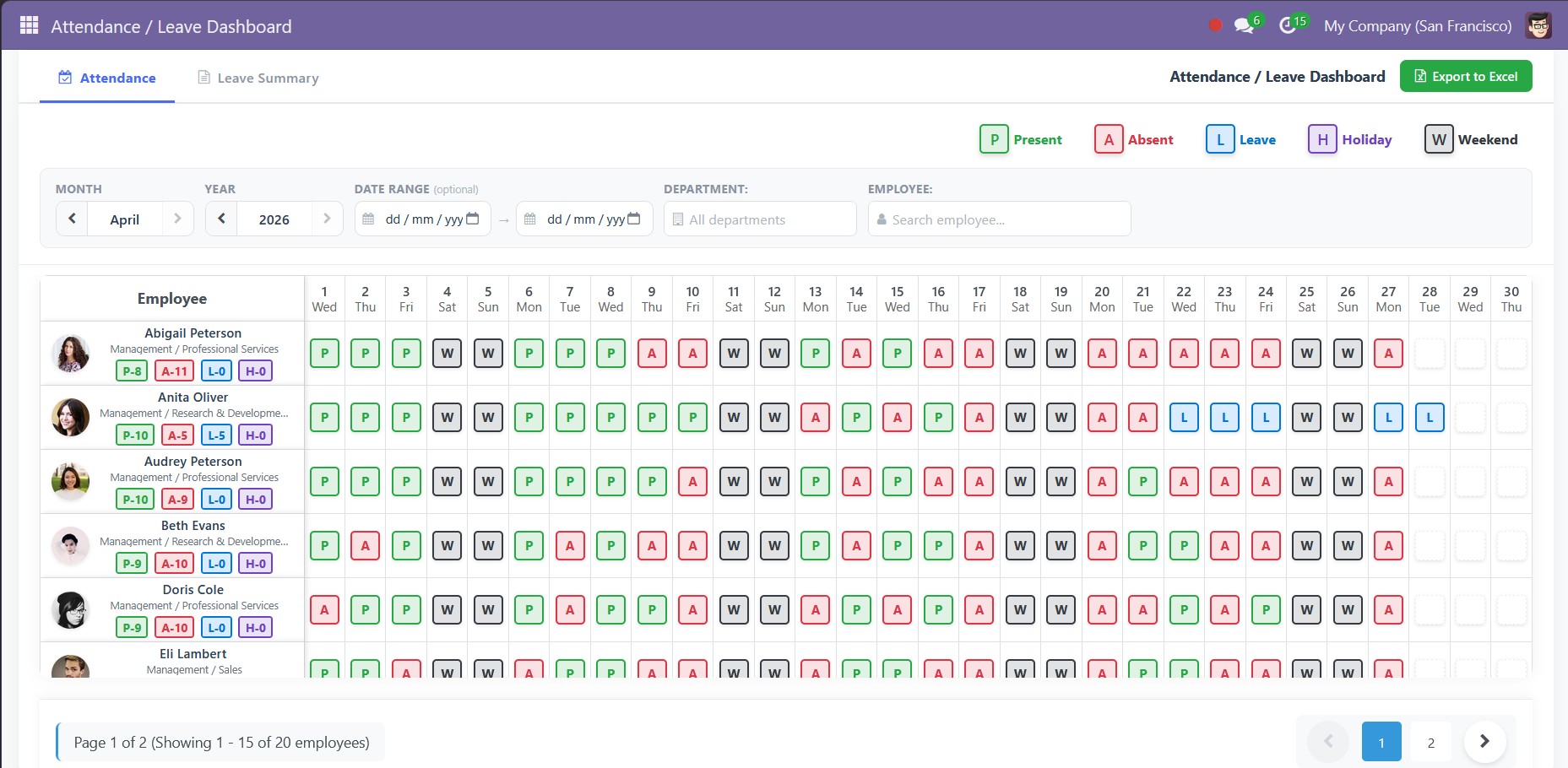Click Anita Oliver employee name
1568x768 pixels.
tap(193, 397)
